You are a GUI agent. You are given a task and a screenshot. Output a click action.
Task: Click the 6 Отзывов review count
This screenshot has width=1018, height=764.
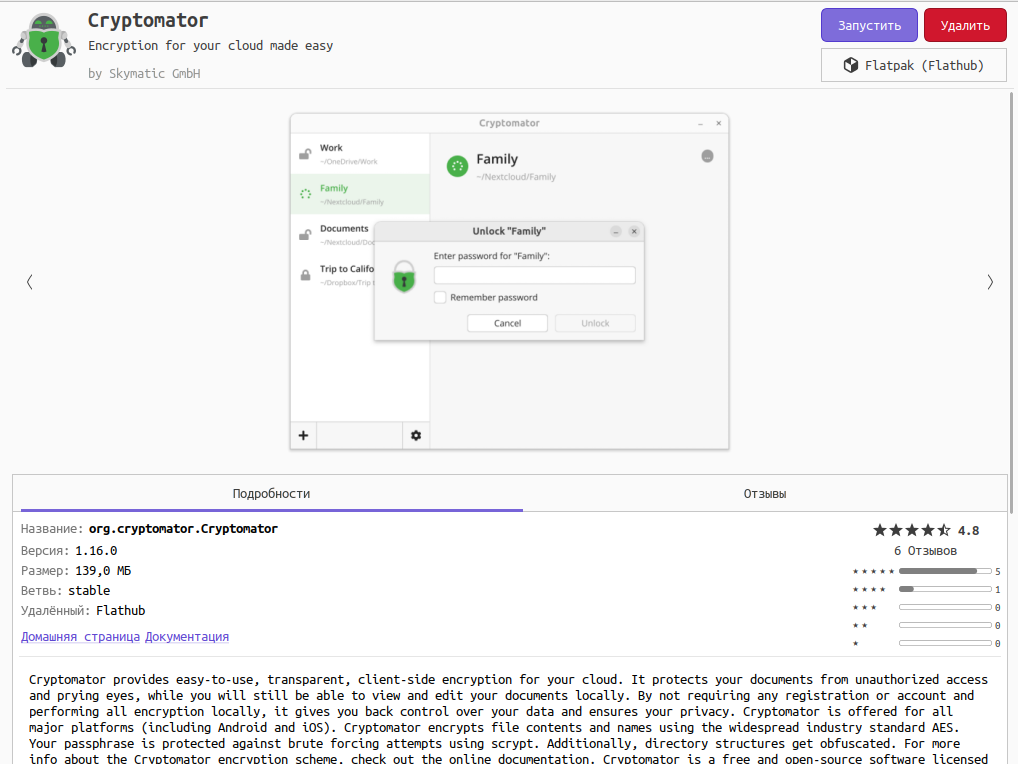(925, 550)
